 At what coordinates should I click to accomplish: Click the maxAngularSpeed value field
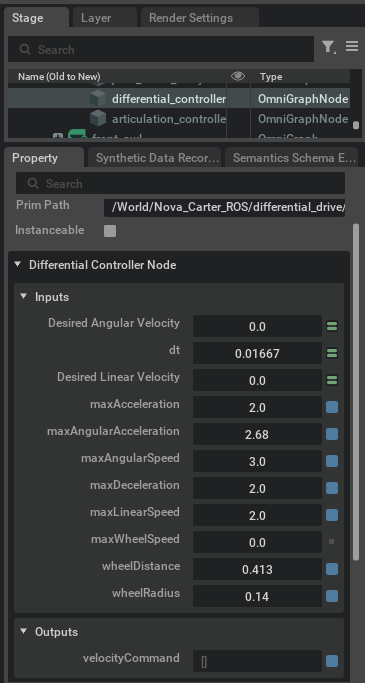pyautogui.click(x=257, y=461)
